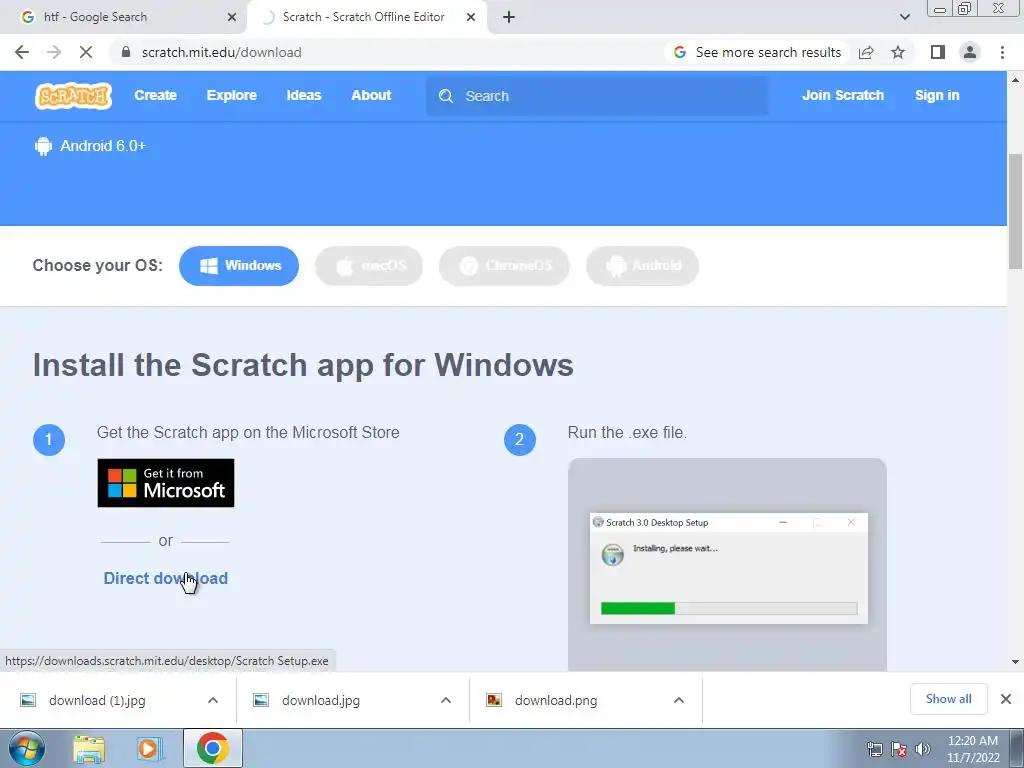The height and width of the screenshot is (768, 1024).
Task: Click the magnifier icon in Scratch search
Action: point(446,96)
